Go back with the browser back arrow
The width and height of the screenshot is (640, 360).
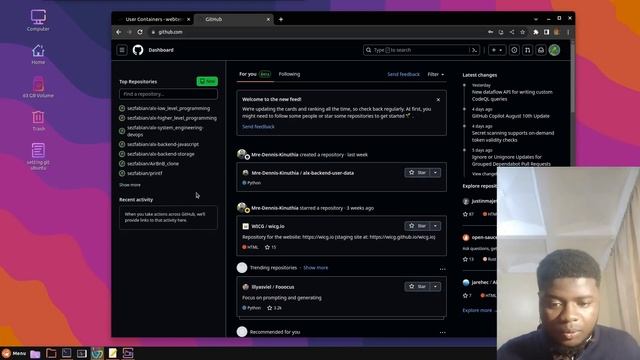click(119, 32)
